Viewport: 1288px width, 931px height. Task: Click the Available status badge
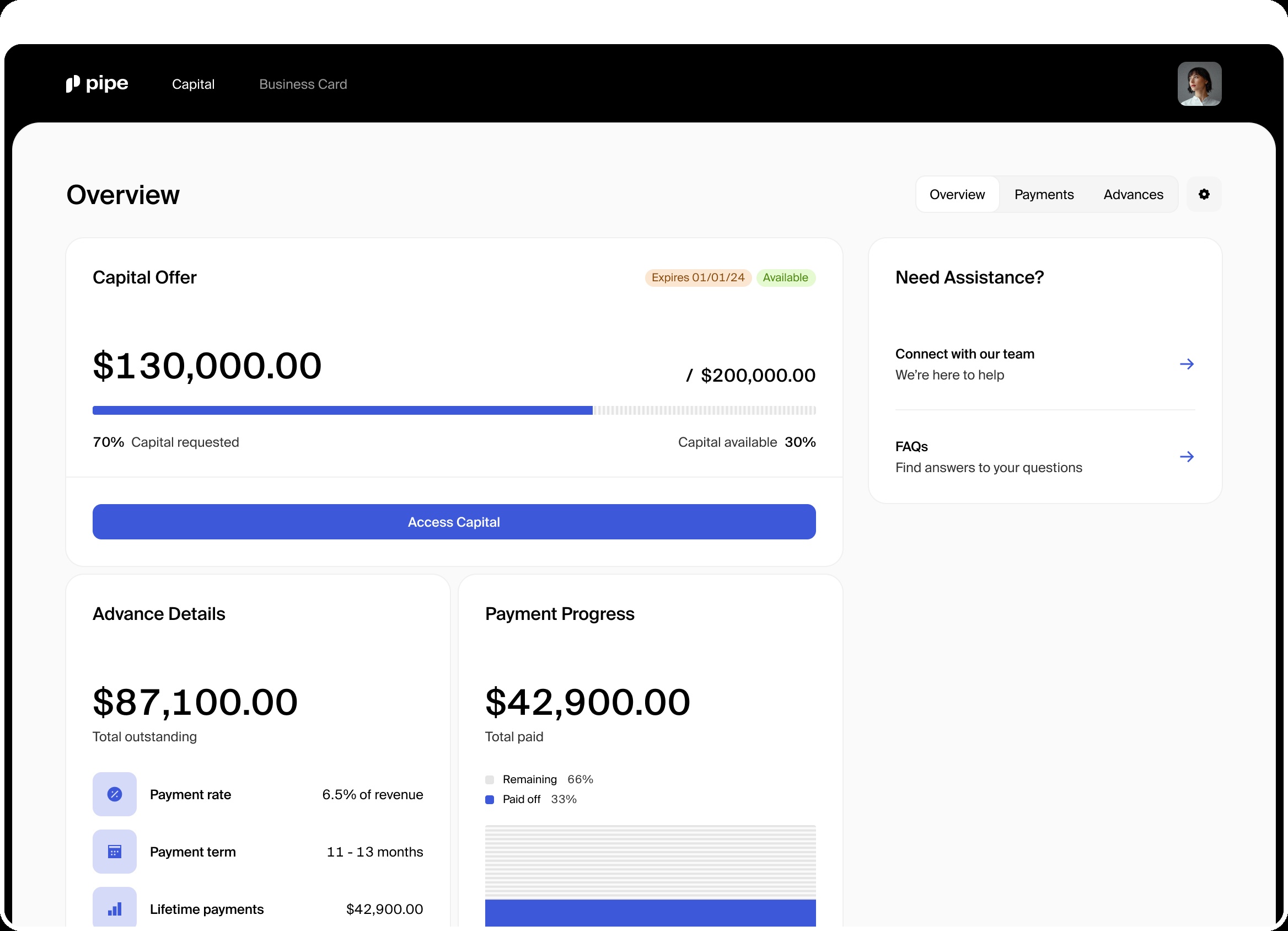(785, 278)
